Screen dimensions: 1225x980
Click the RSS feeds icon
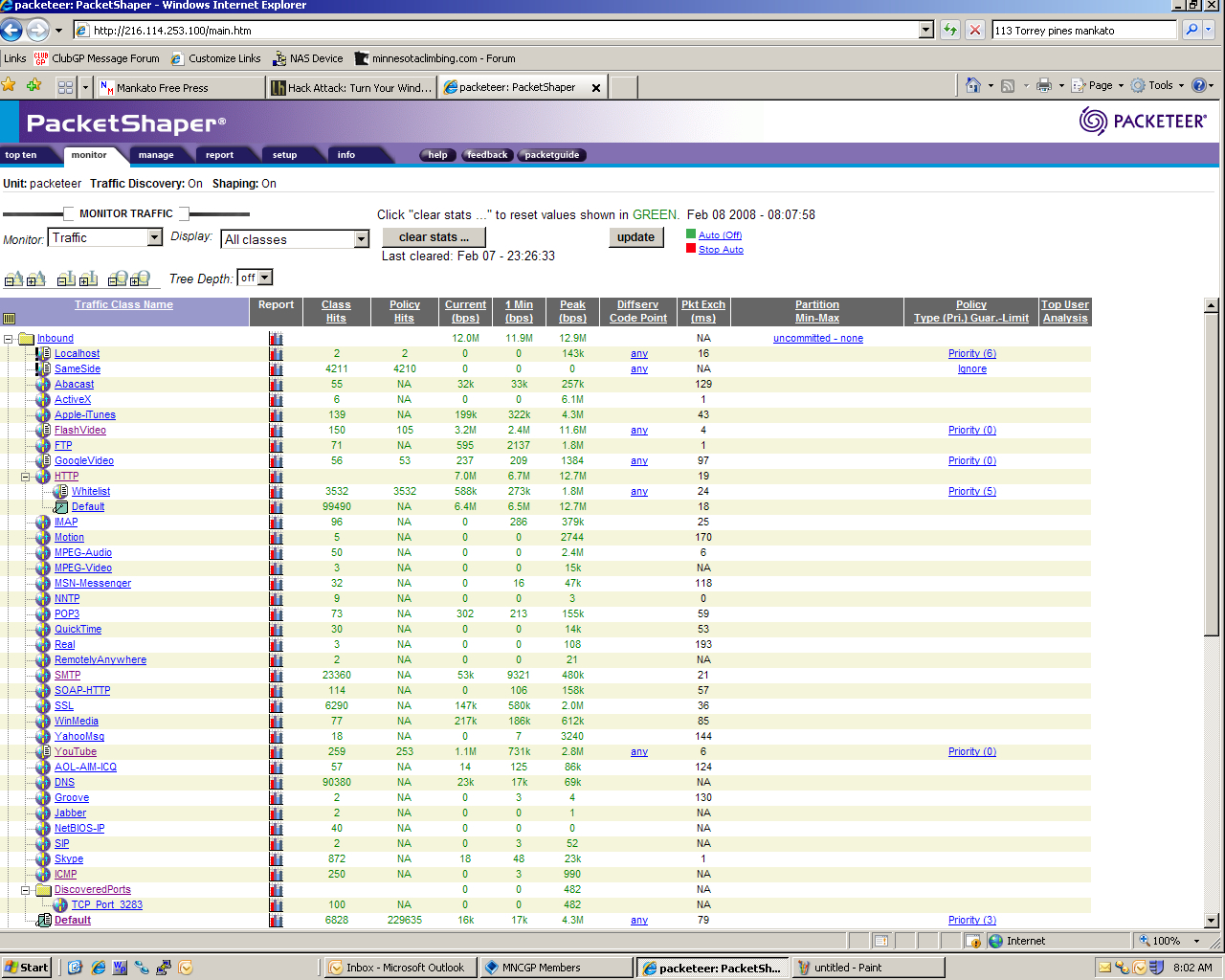coord(1008,85)
